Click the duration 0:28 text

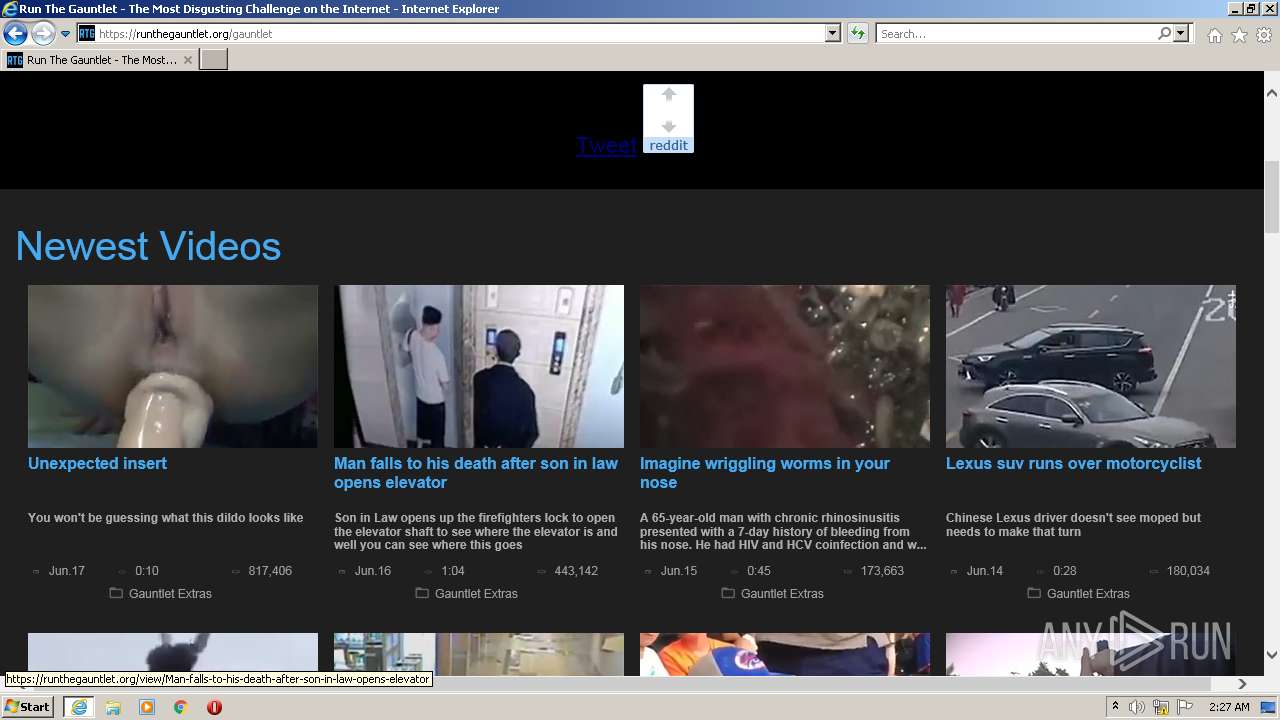click(x=1065, y=571)
